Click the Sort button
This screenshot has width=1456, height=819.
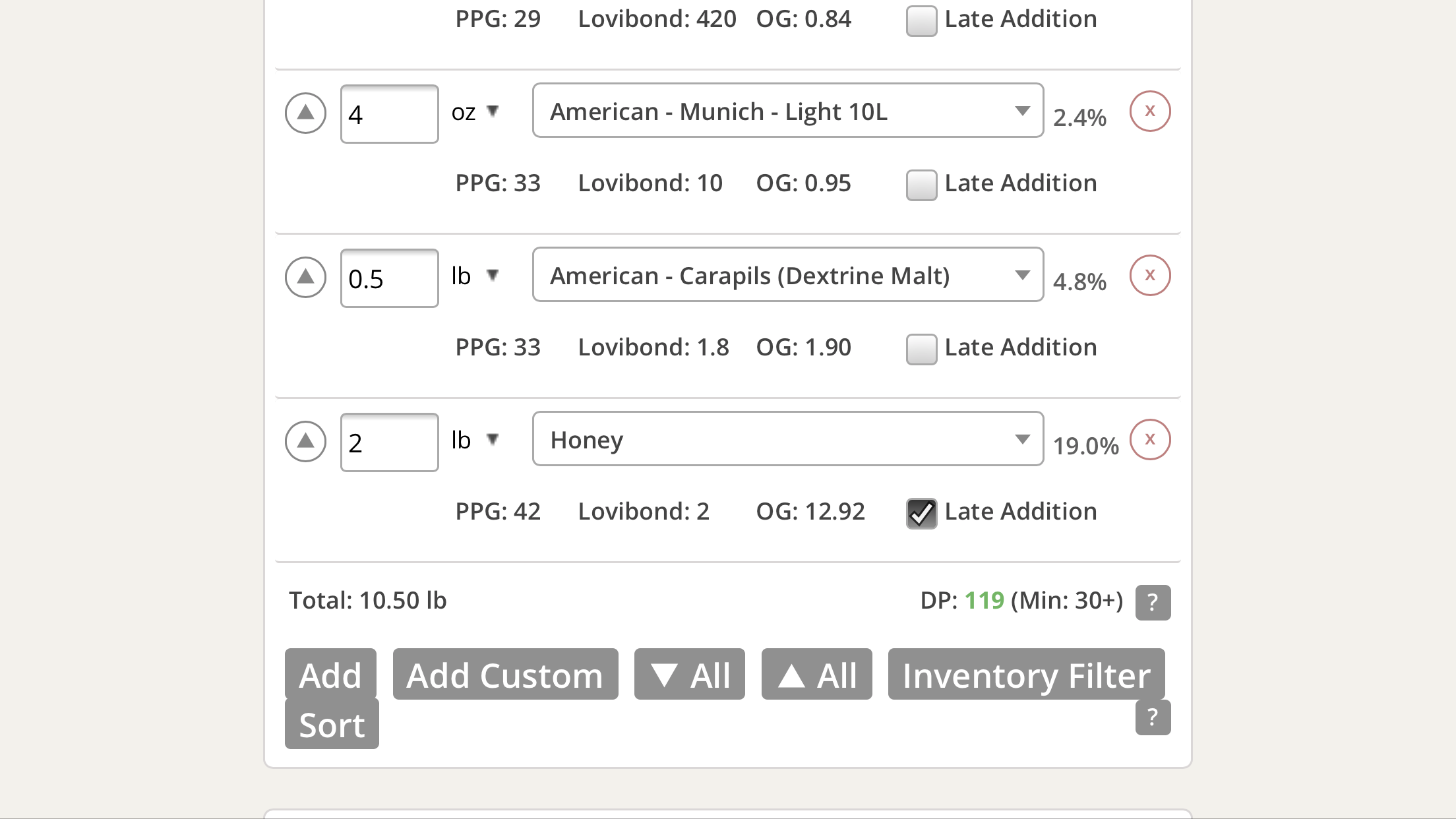point(332,724)
